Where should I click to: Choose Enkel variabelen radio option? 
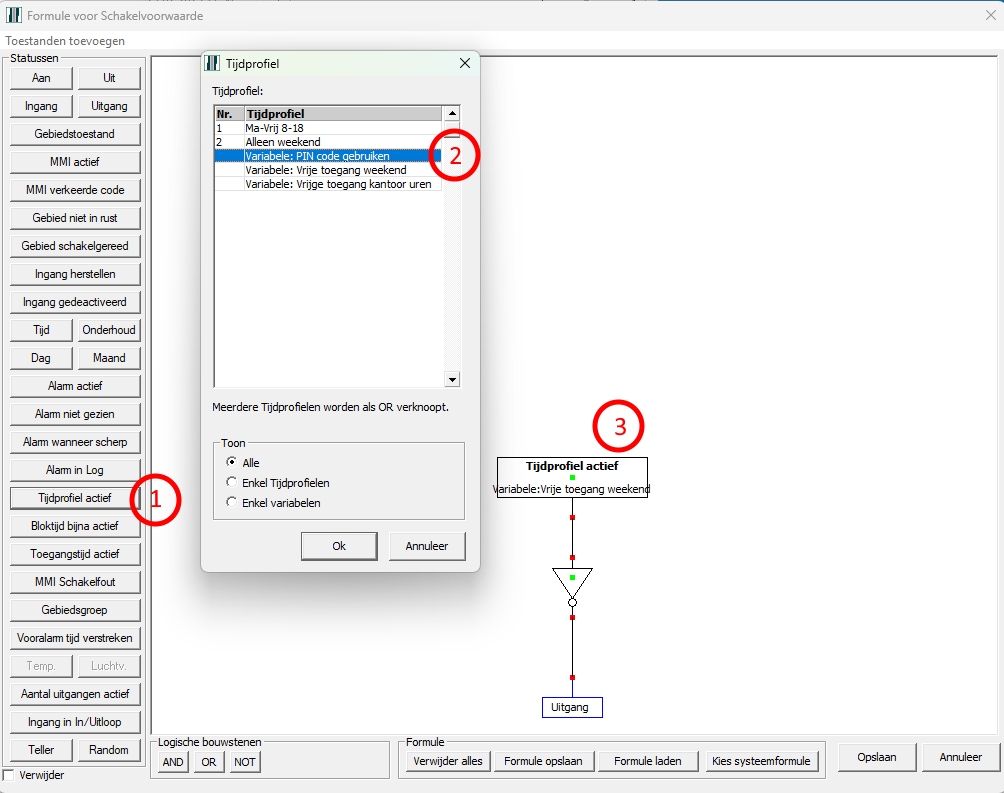point(233,503)
